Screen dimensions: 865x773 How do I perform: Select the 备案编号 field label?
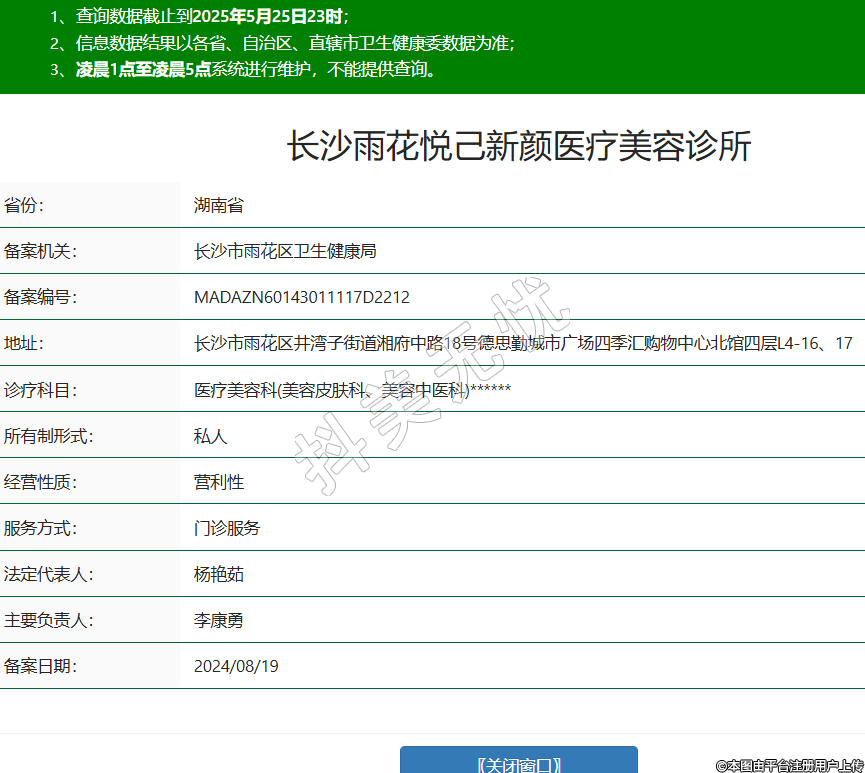click(x=40, y=298)
